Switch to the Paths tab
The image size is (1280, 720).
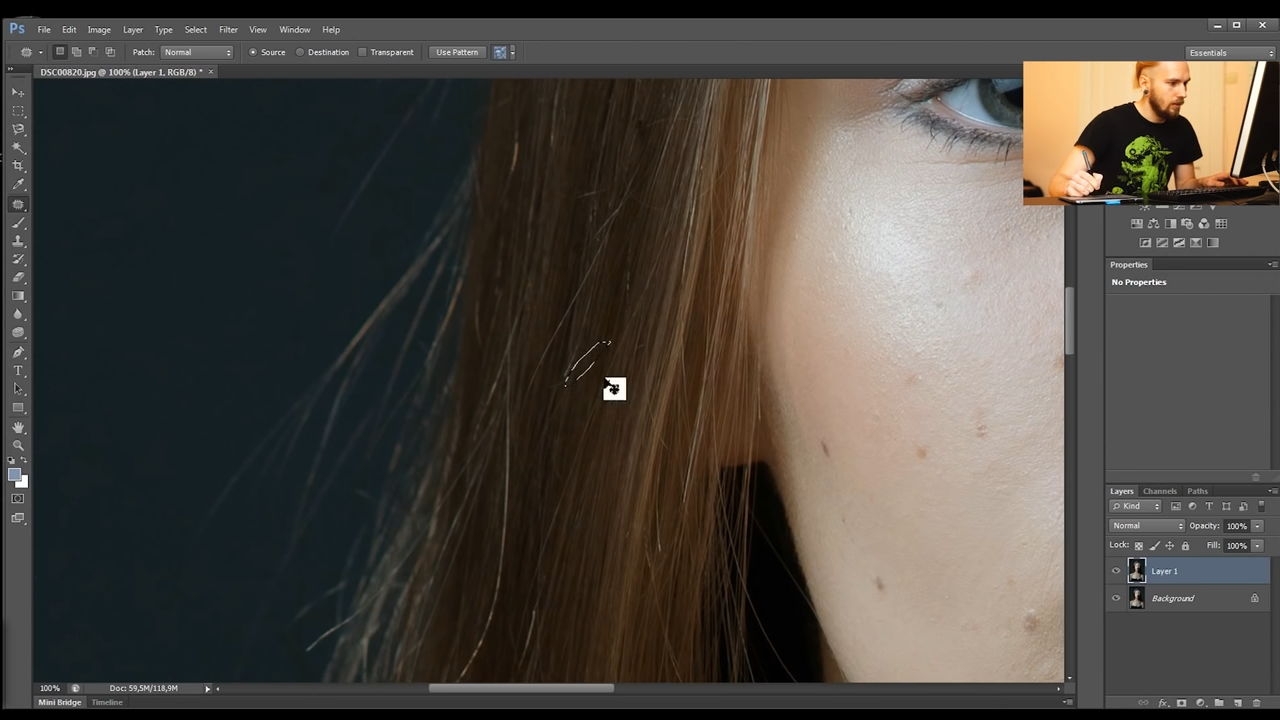point(1197,491)
